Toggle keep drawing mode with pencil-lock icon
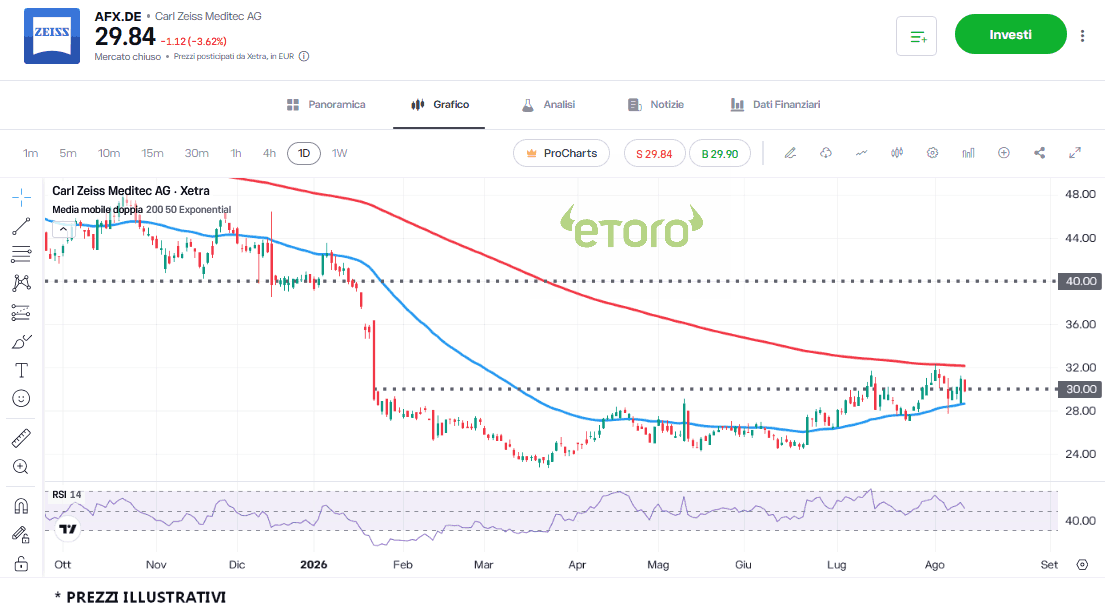The height and width of the screenshot is (607, 1105). click(x=21, y=535)
